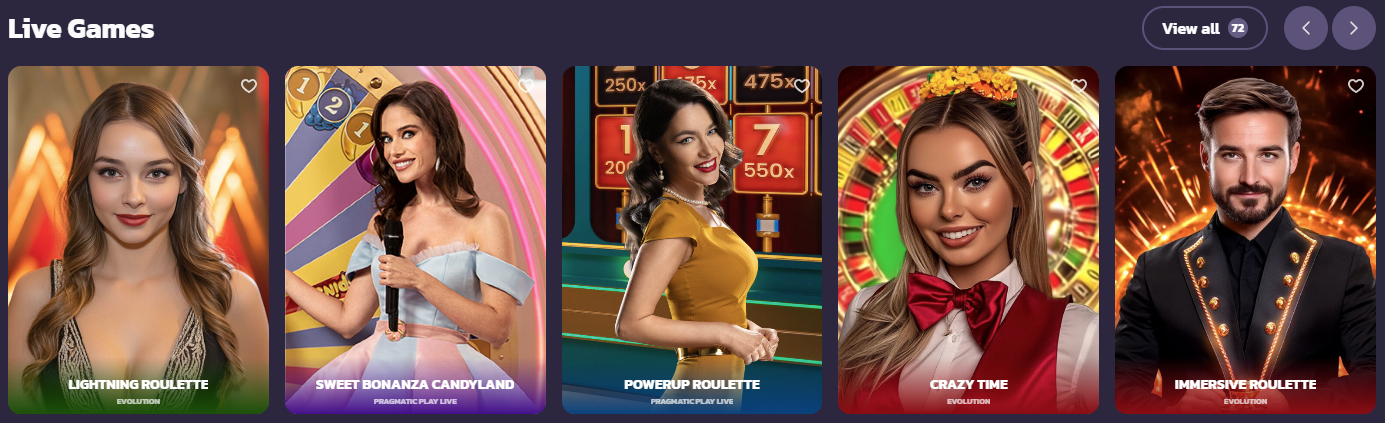Click the Lightning Roulette title text

click(x=138, y=384)
